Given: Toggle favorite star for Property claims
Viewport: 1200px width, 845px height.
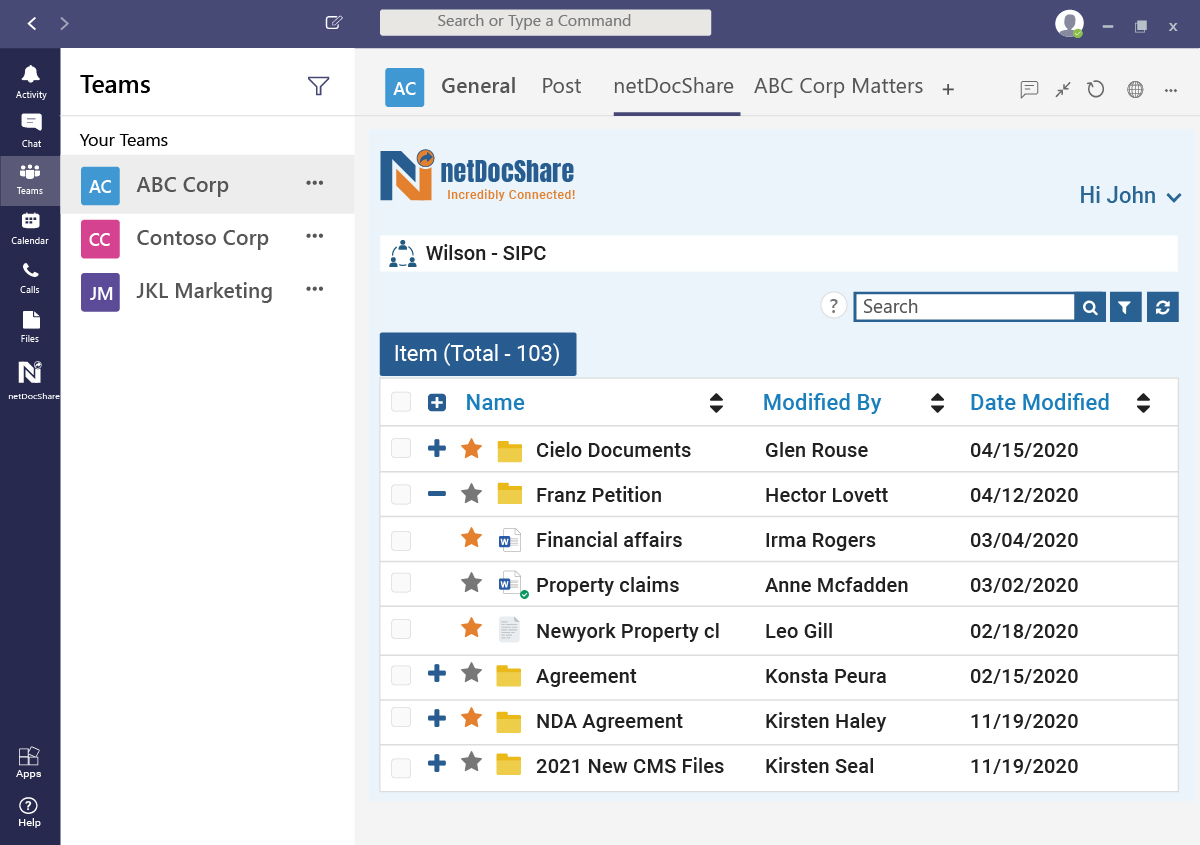Looking at the screenshot, I should point(471,582).
